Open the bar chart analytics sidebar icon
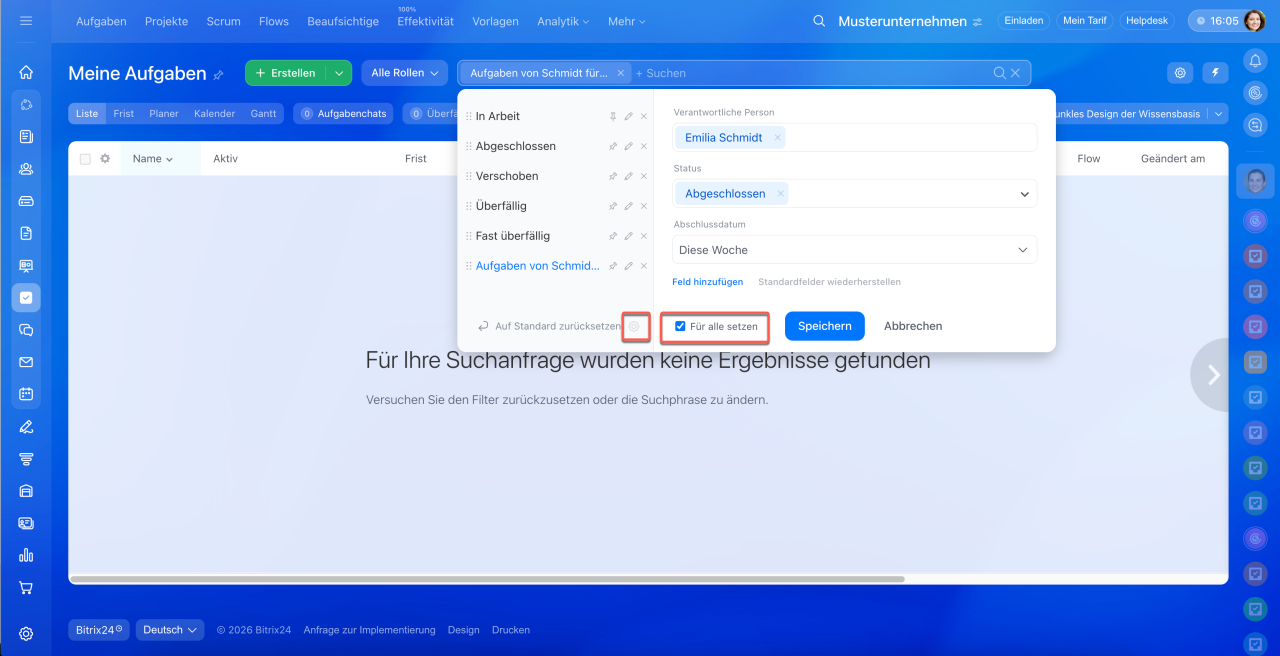Viewport: 1280px width, 656px height. (x=26, y=555)
